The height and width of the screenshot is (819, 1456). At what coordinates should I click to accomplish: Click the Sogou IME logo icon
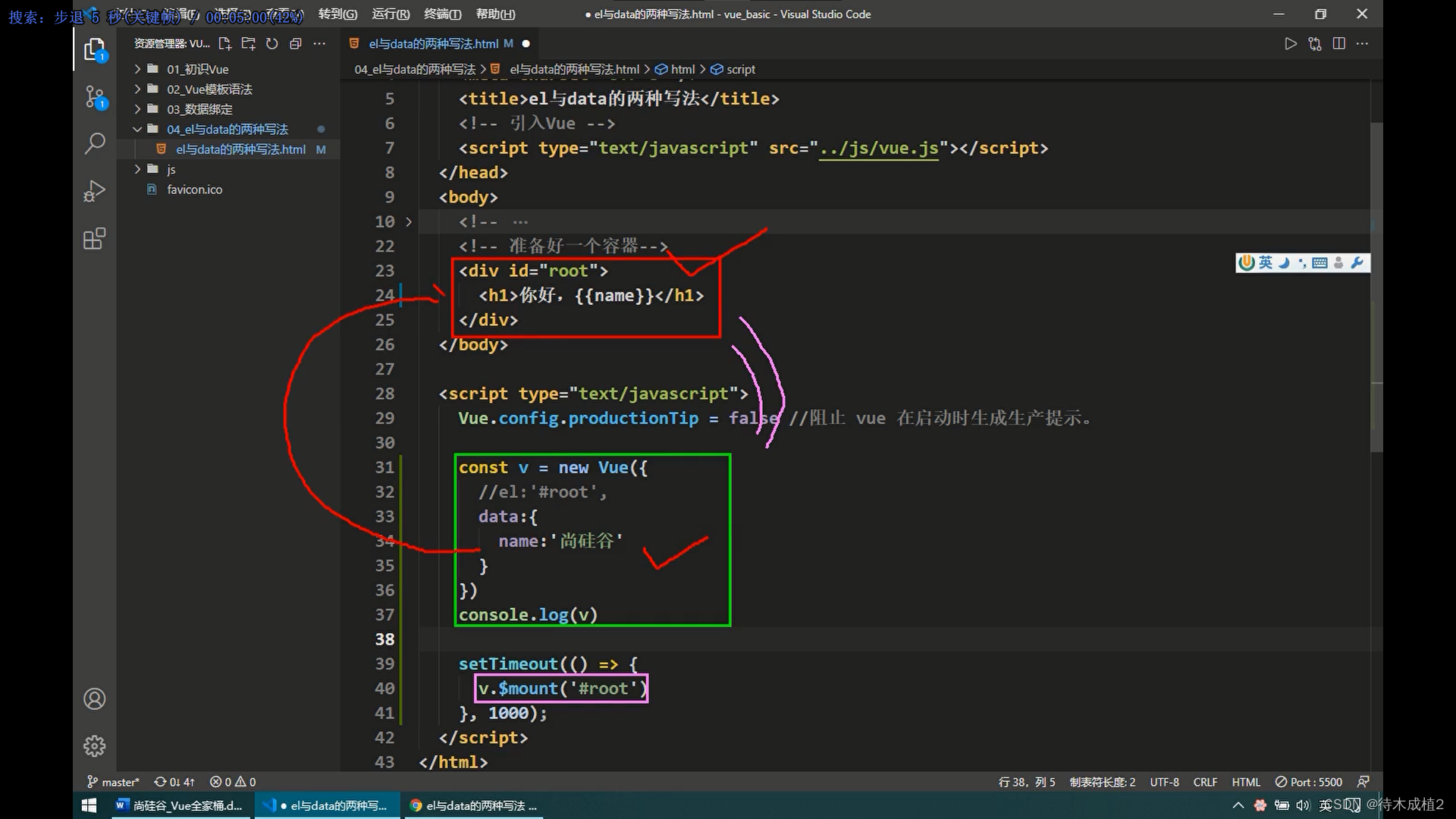pos(1246,262)
